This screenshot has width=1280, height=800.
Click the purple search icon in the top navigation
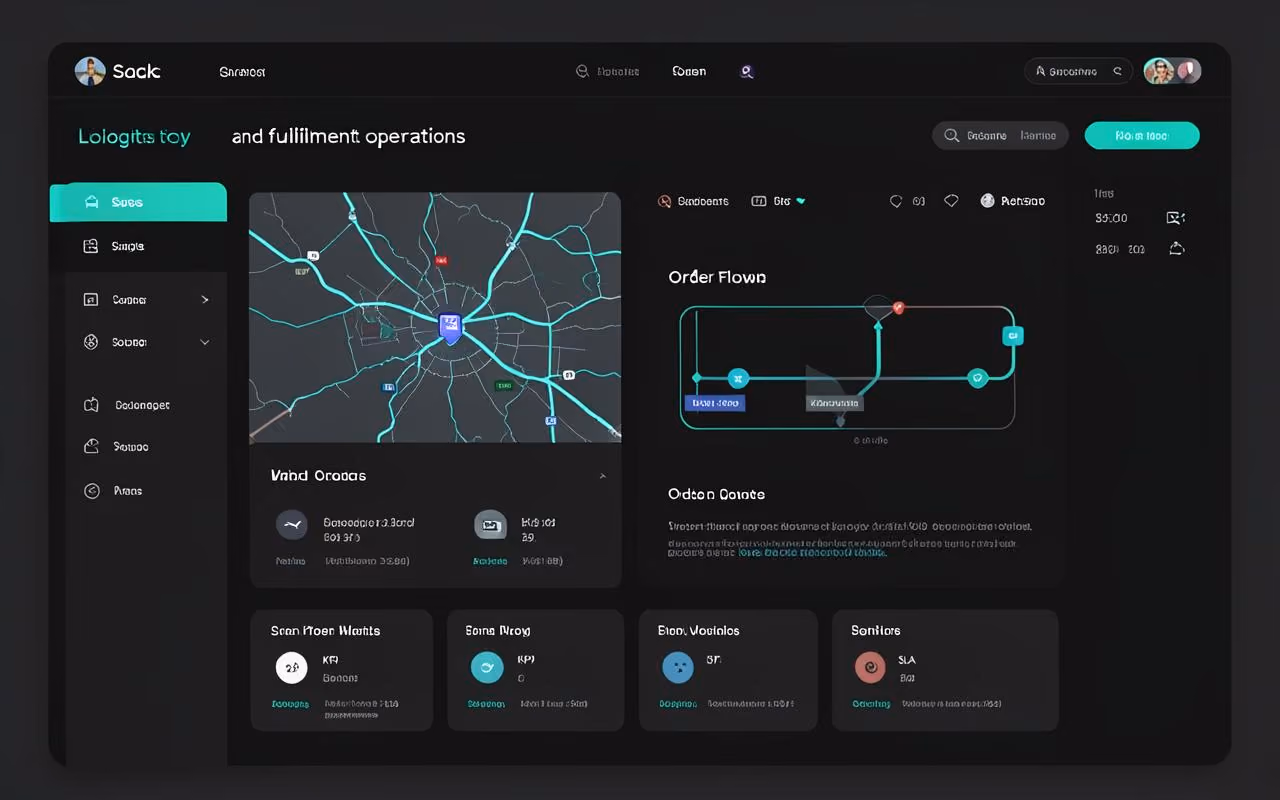tap(746, 72)
